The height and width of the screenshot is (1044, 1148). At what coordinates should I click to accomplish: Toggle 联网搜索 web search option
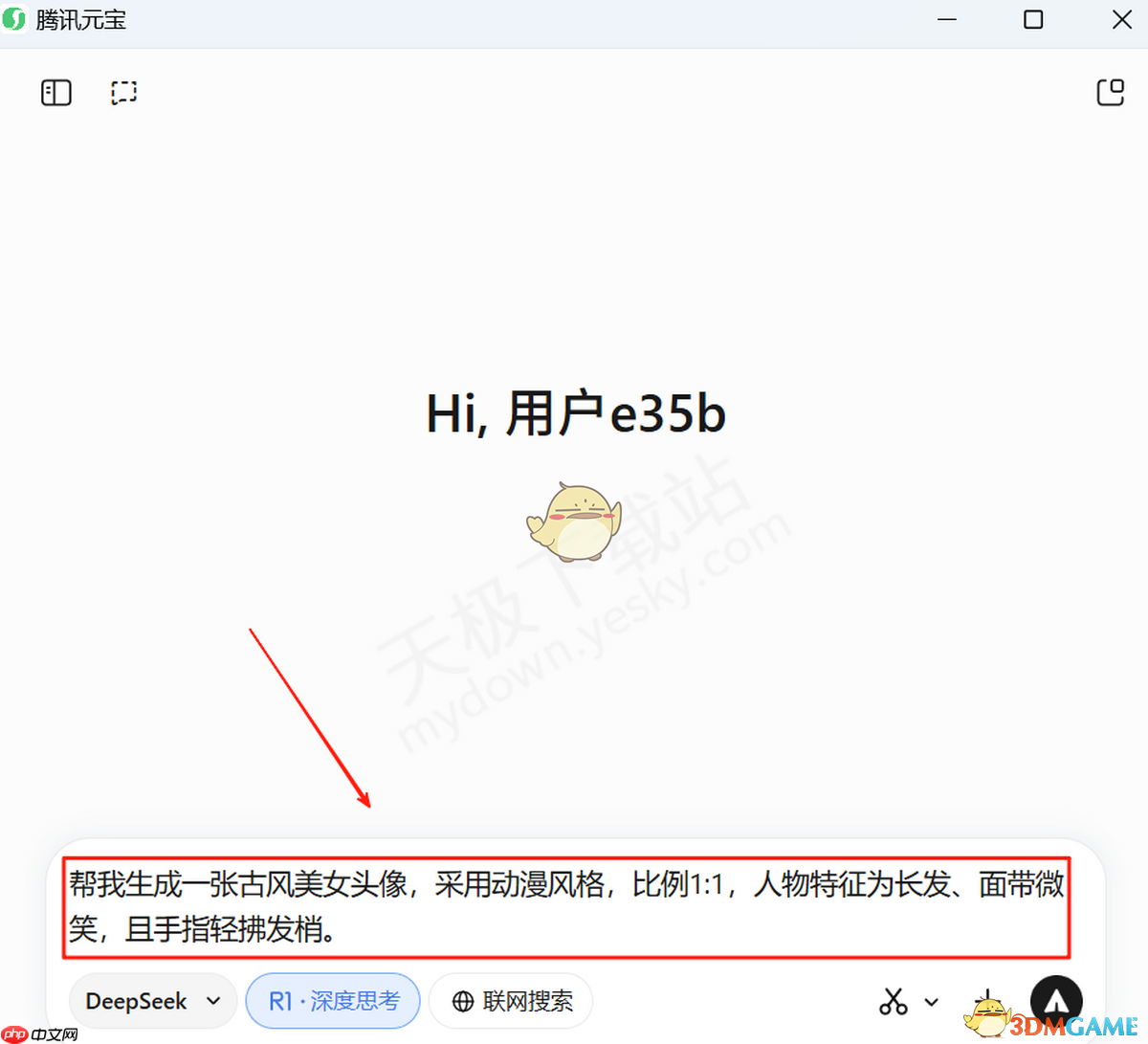click(x=511, y=1000)
